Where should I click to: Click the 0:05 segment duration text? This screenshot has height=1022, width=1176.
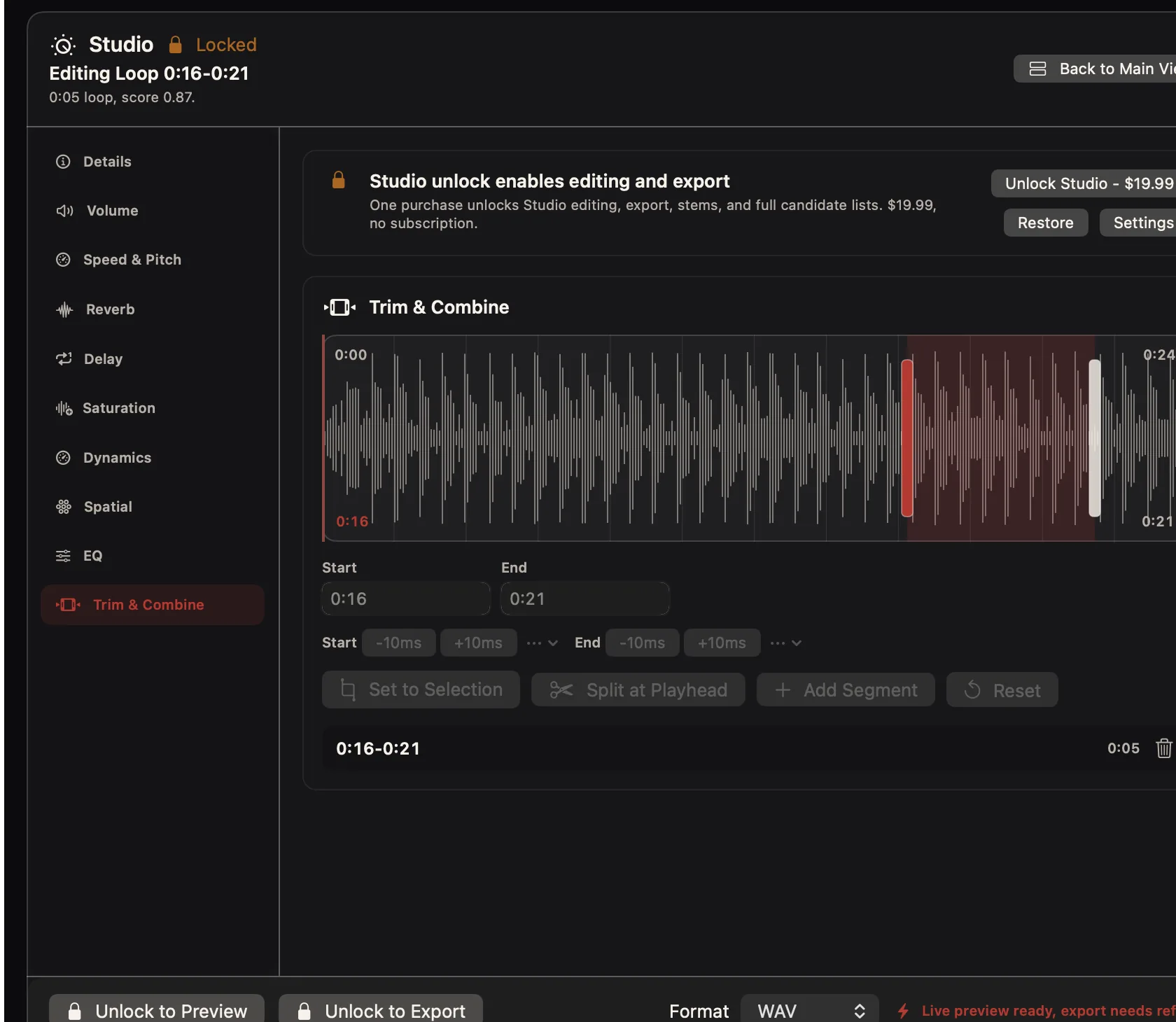1123,748
